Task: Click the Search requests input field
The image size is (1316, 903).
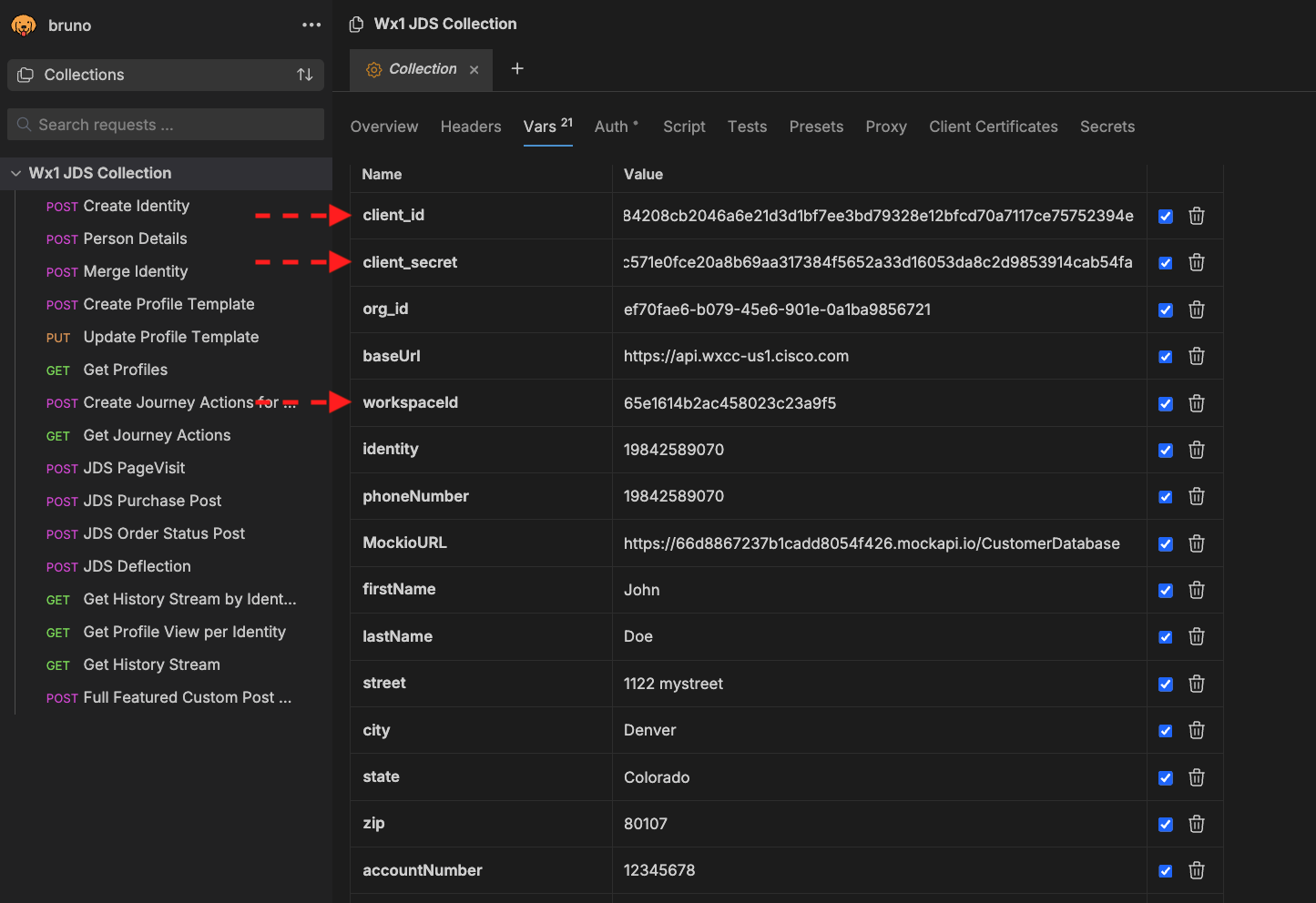Action: [x=166, y=125]
